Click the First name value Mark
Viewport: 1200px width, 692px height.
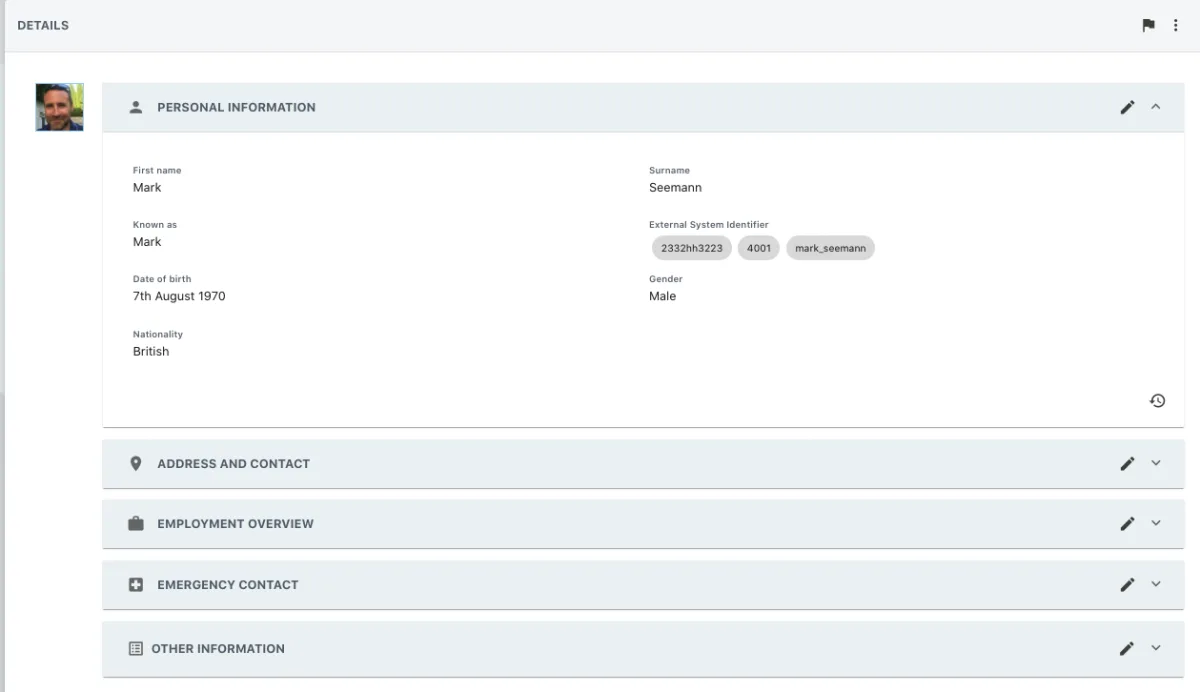[x=147, y=187]
